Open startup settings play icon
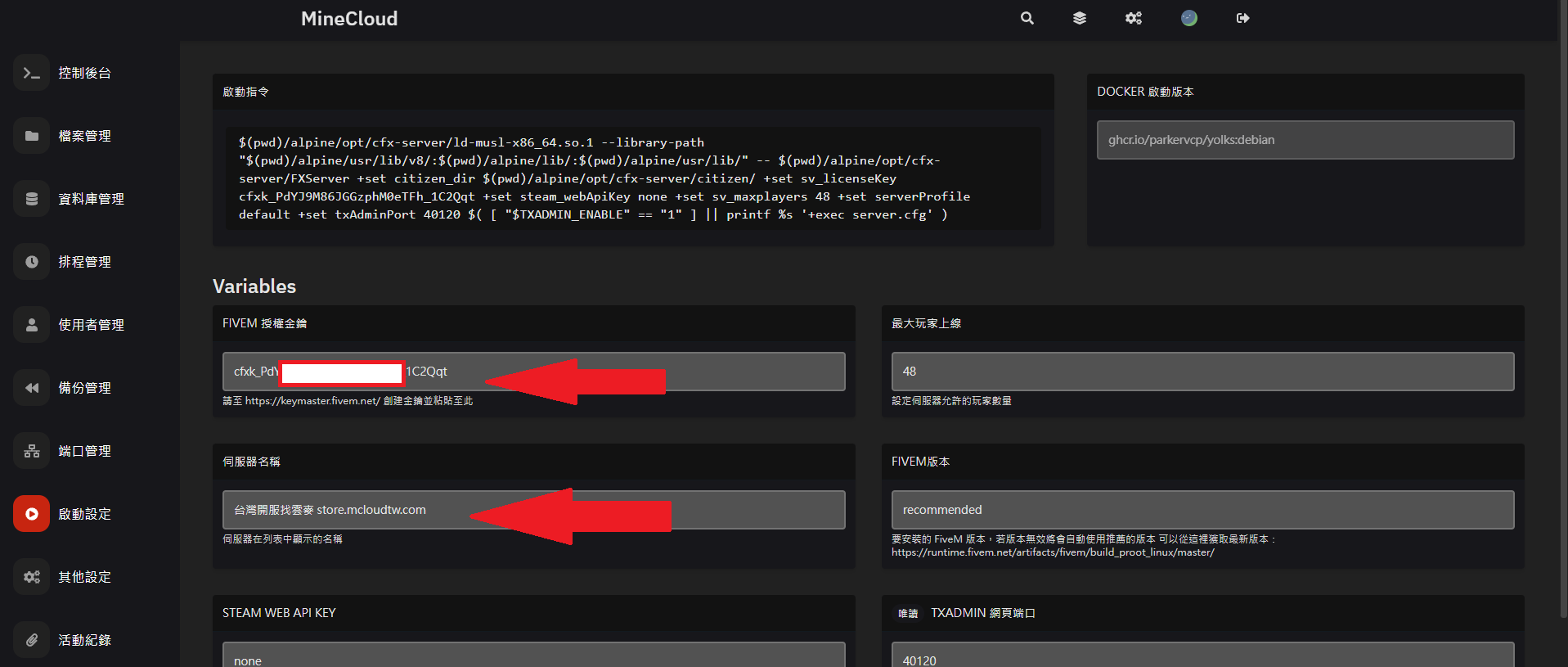1568x667 pixels. pyautogui.click(x=31, y=514)
